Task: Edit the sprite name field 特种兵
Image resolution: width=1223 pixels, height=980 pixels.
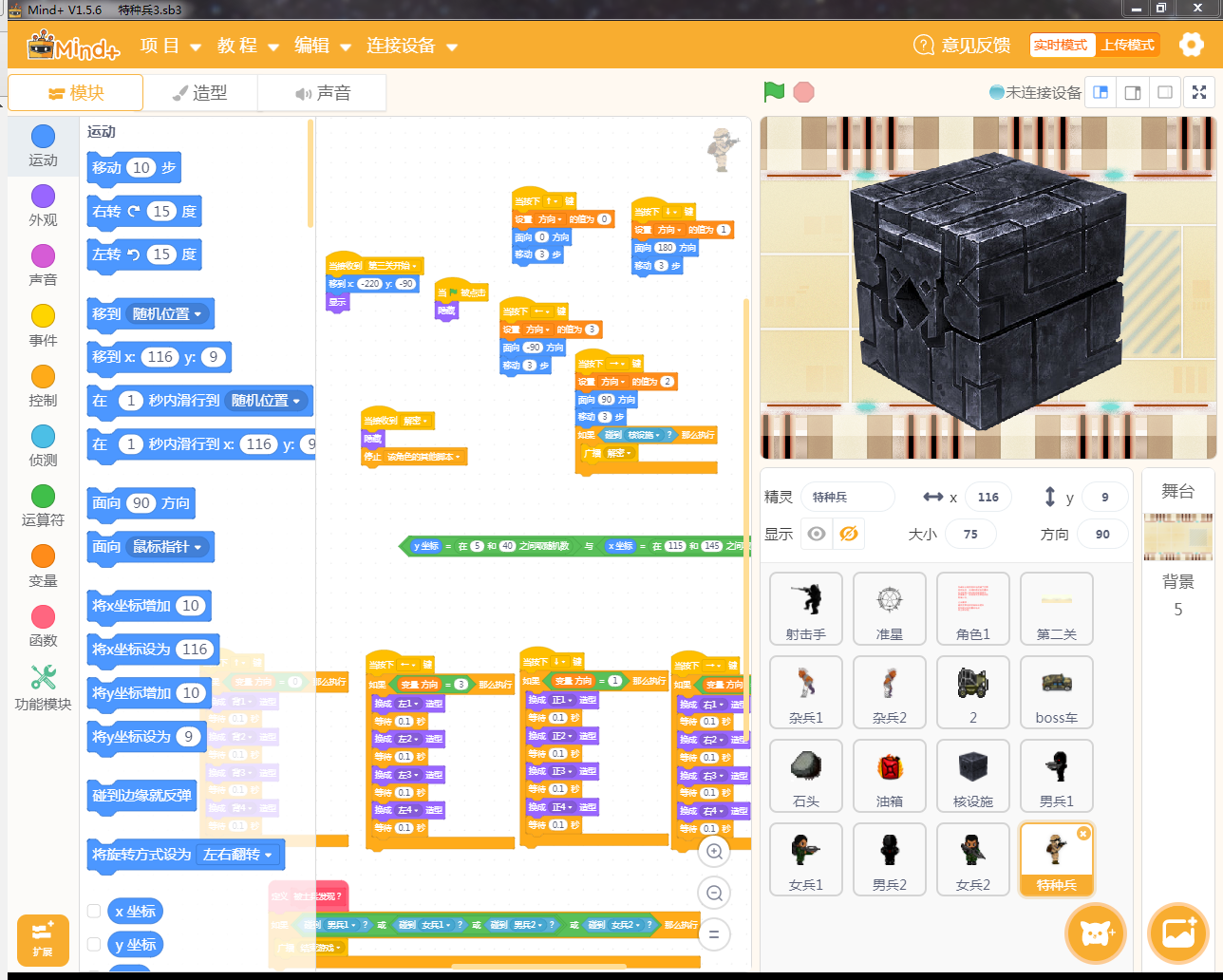Action: pos(847,497)
